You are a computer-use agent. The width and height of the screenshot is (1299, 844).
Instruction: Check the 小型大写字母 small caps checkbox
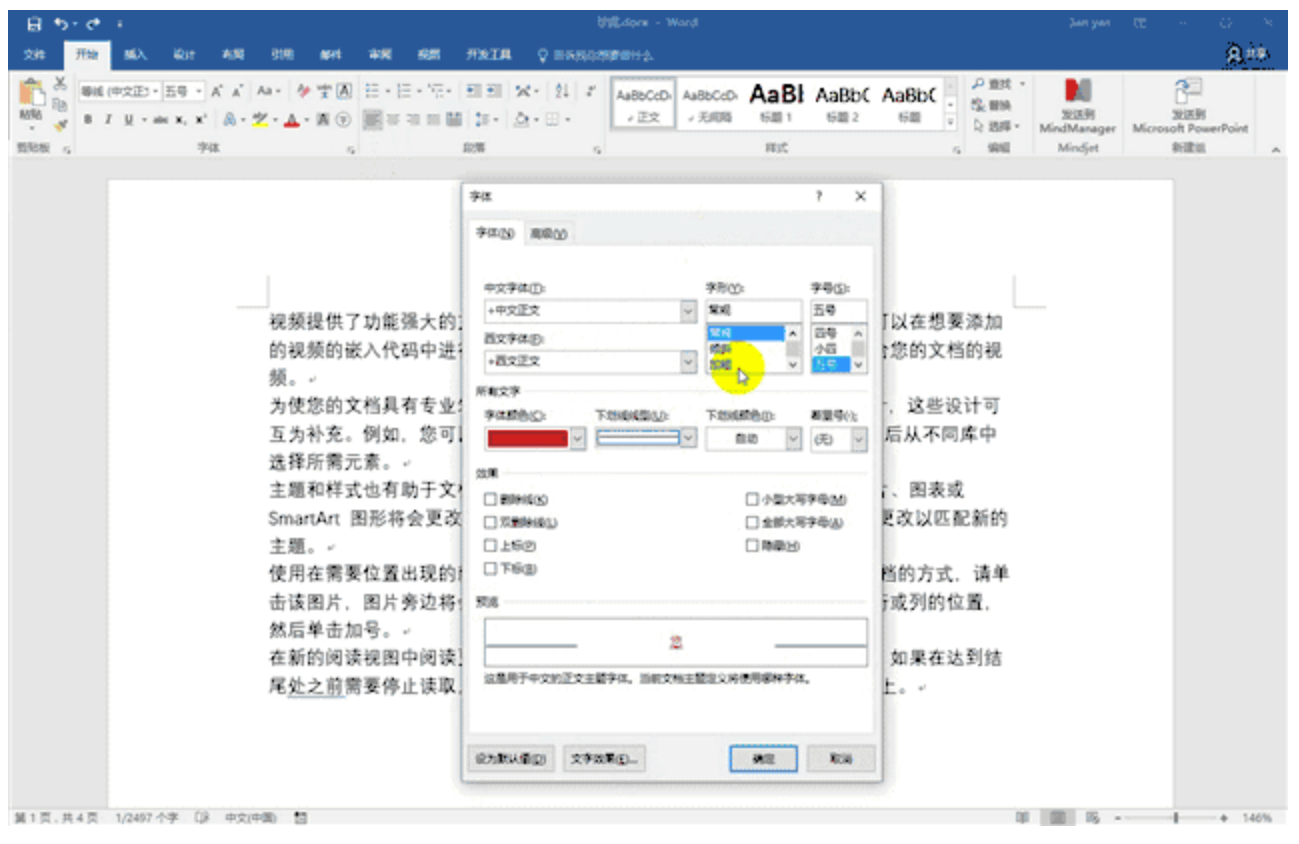[x=752, y=499]
